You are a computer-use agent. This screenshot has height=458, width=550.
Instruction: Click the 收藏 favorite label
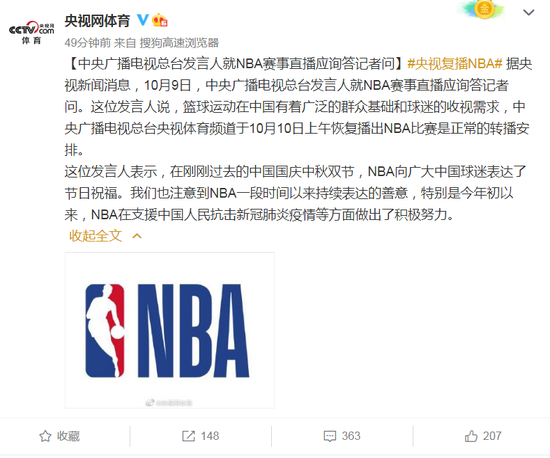tap(68, 436)
